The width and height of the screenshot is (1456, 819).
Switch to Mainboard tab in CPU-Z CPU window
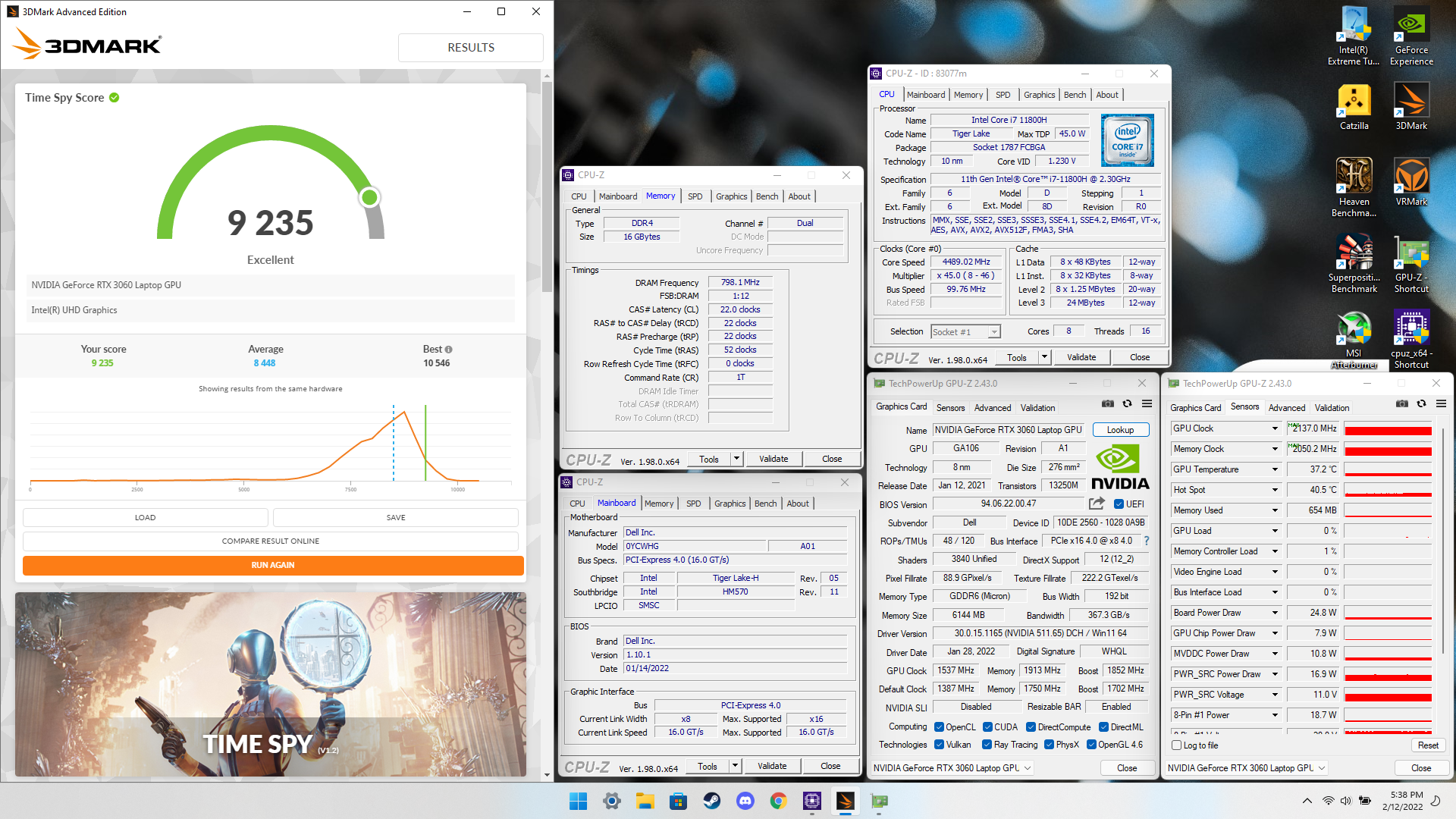point(926,95)
